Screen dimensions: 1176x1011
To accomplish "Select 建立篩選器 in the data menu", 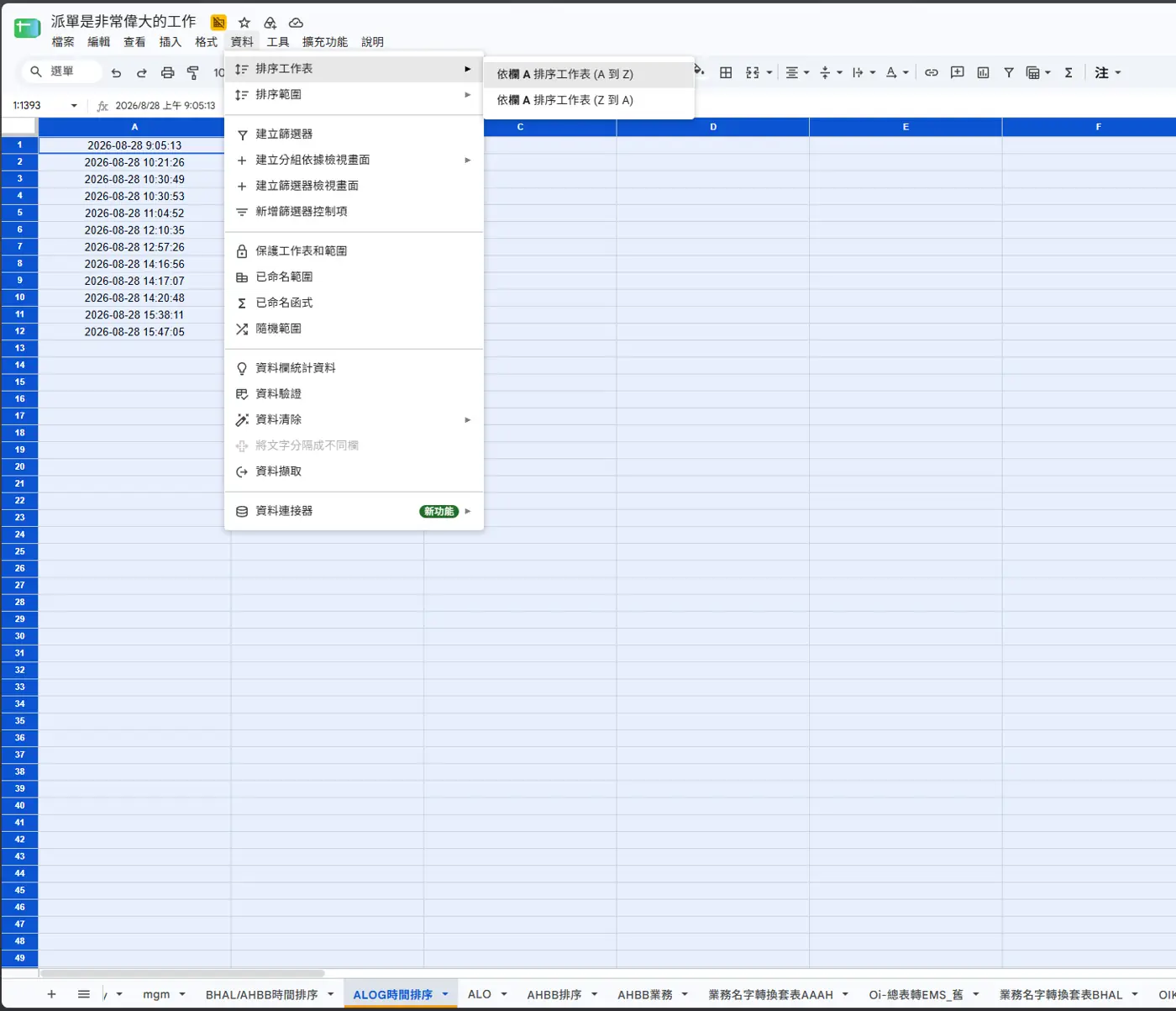I will click(354, 134).
